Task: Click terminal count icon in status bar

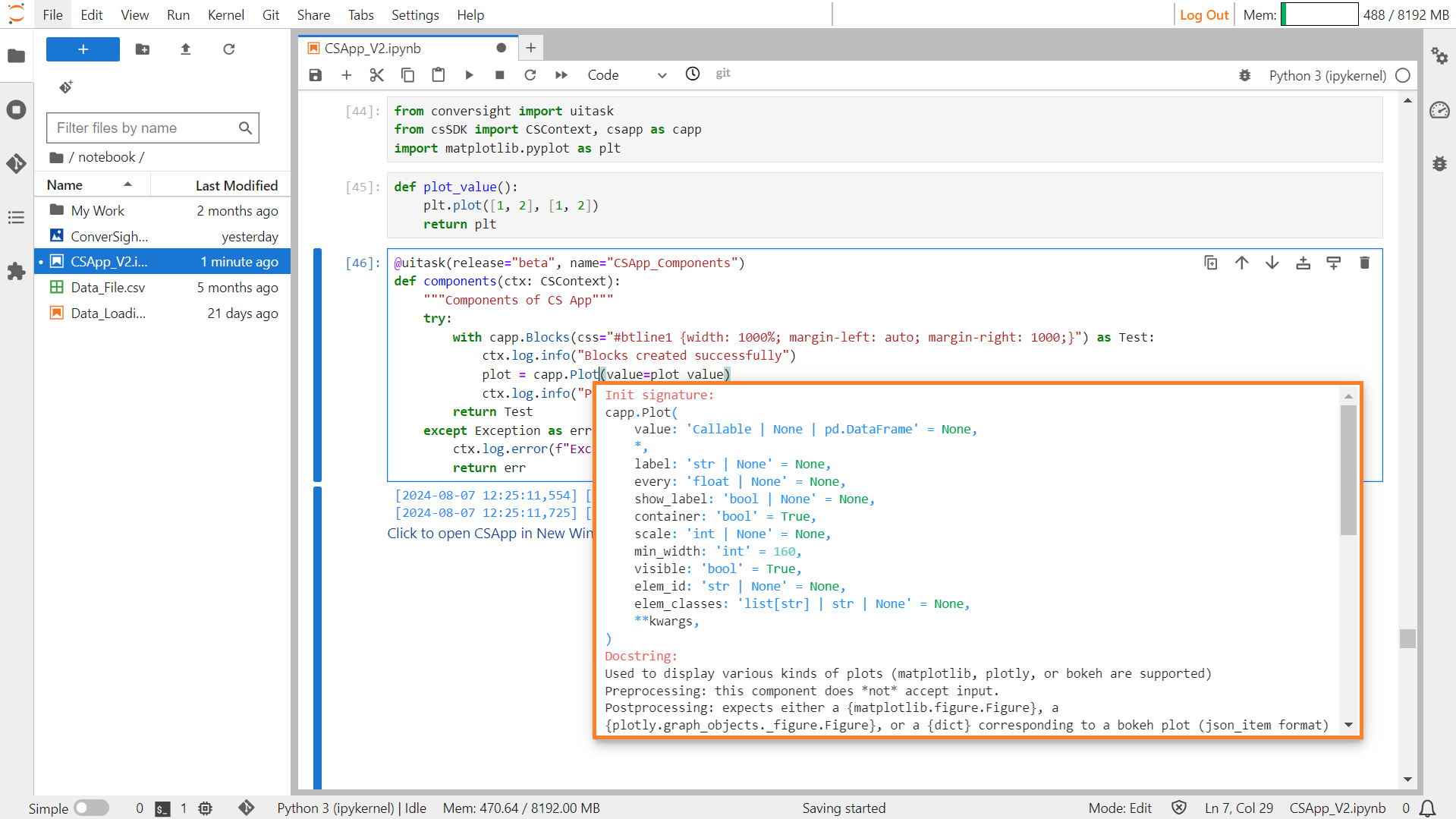Action: [x=162, y=808]
